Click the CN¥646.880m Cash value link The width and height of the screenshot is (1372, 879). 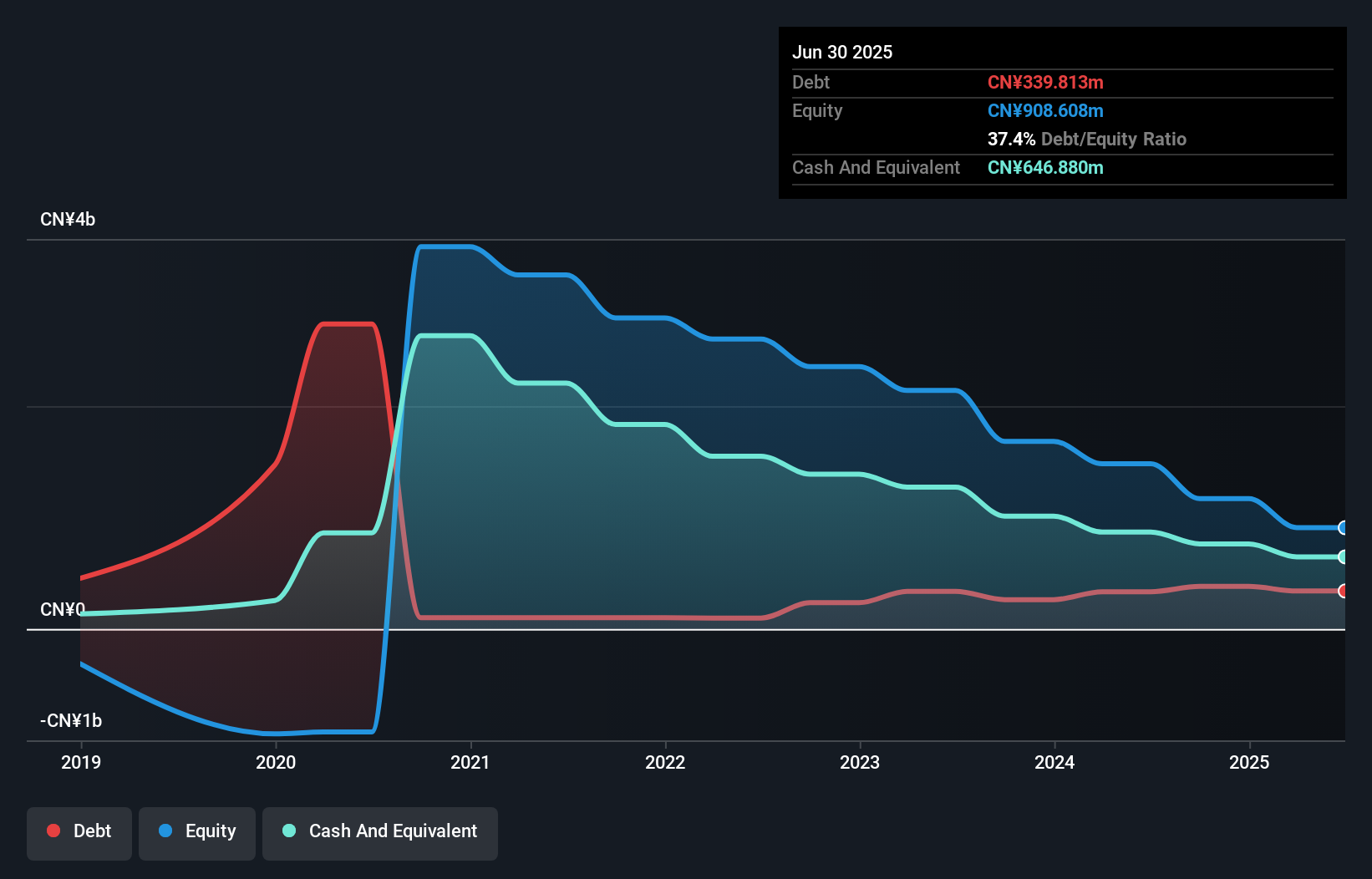[x=1045, y=167]
